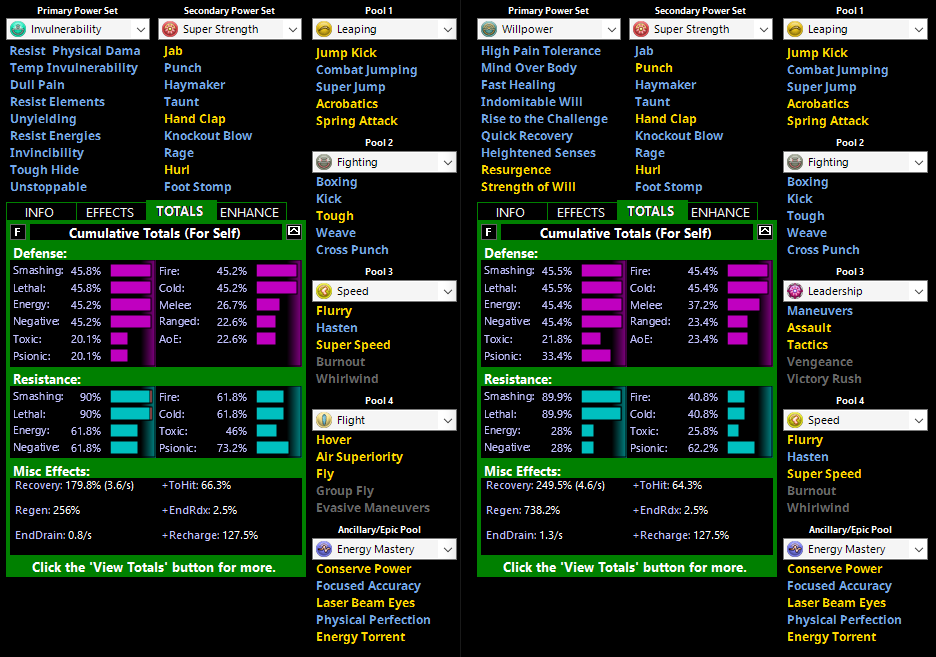Toggle the Strength of Will power
936x657 pixels.
coord(528,187)
